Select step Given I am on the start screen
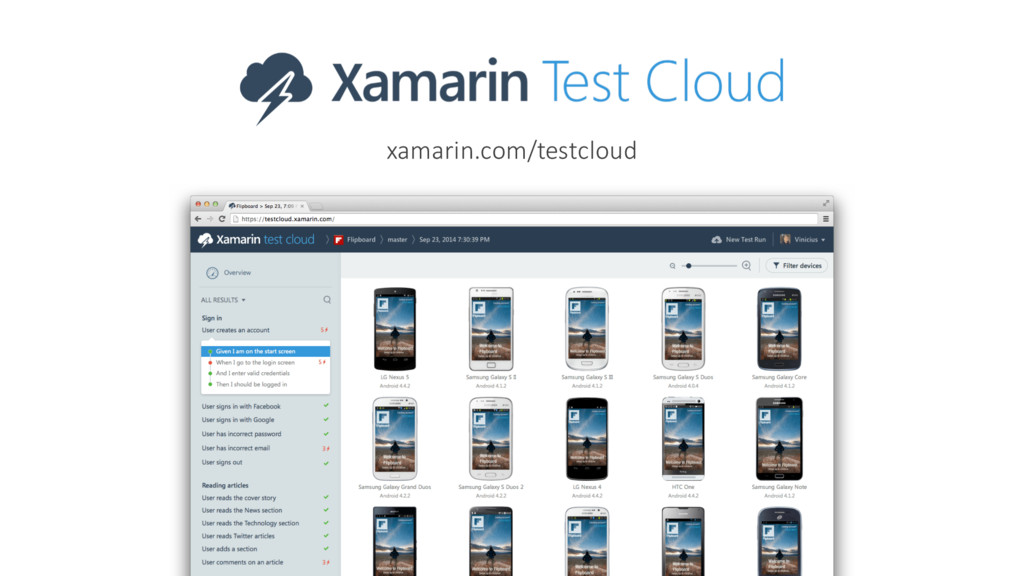The width and height of the screenshot is (1024, 576). 265,351
